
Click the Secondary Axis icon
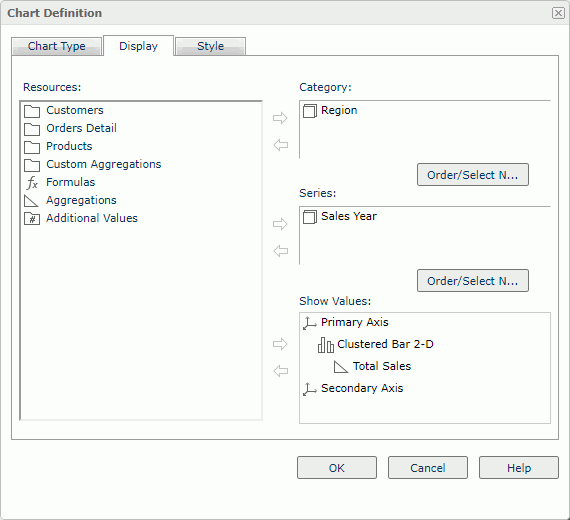click(310, 389)
